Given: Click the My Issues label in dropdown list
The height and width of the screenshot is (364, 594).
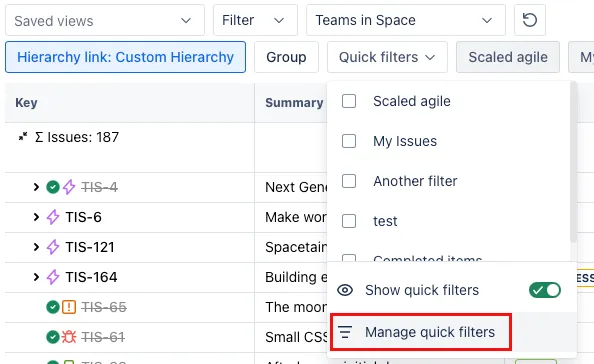Looking at the screenshot, I should [405, 141].
